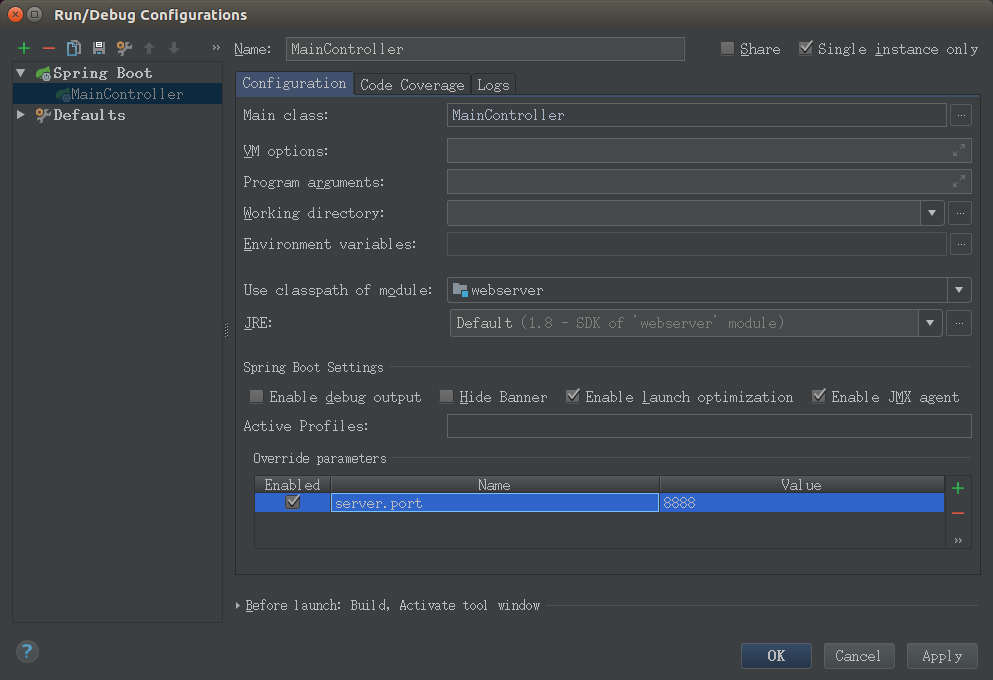This screenshot has width=993, height=680.
Task: Click the Defaults wrench tree icon
Action: coord(43,115)
